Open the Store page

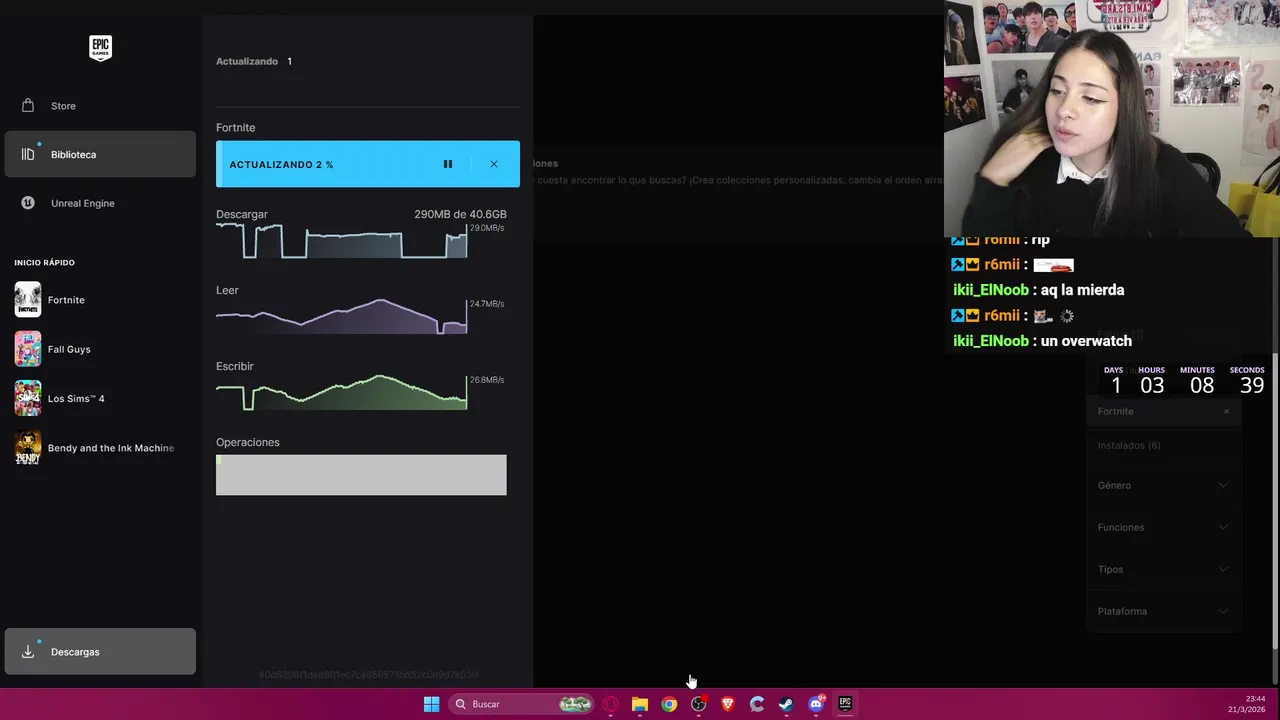click(x=100, y=106)
